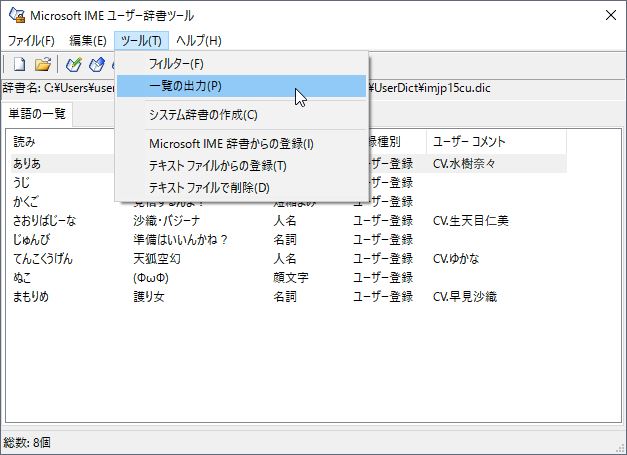Screen dimensions: 627x455
Task: Click 人名 in the さおりばじーな row
Action: (285, 221)
